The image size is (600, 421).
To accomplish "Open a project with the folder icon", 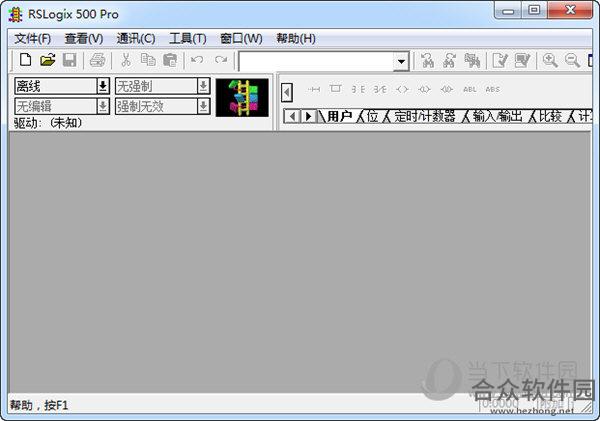I will pyautogui.click(x=48, y=60).
